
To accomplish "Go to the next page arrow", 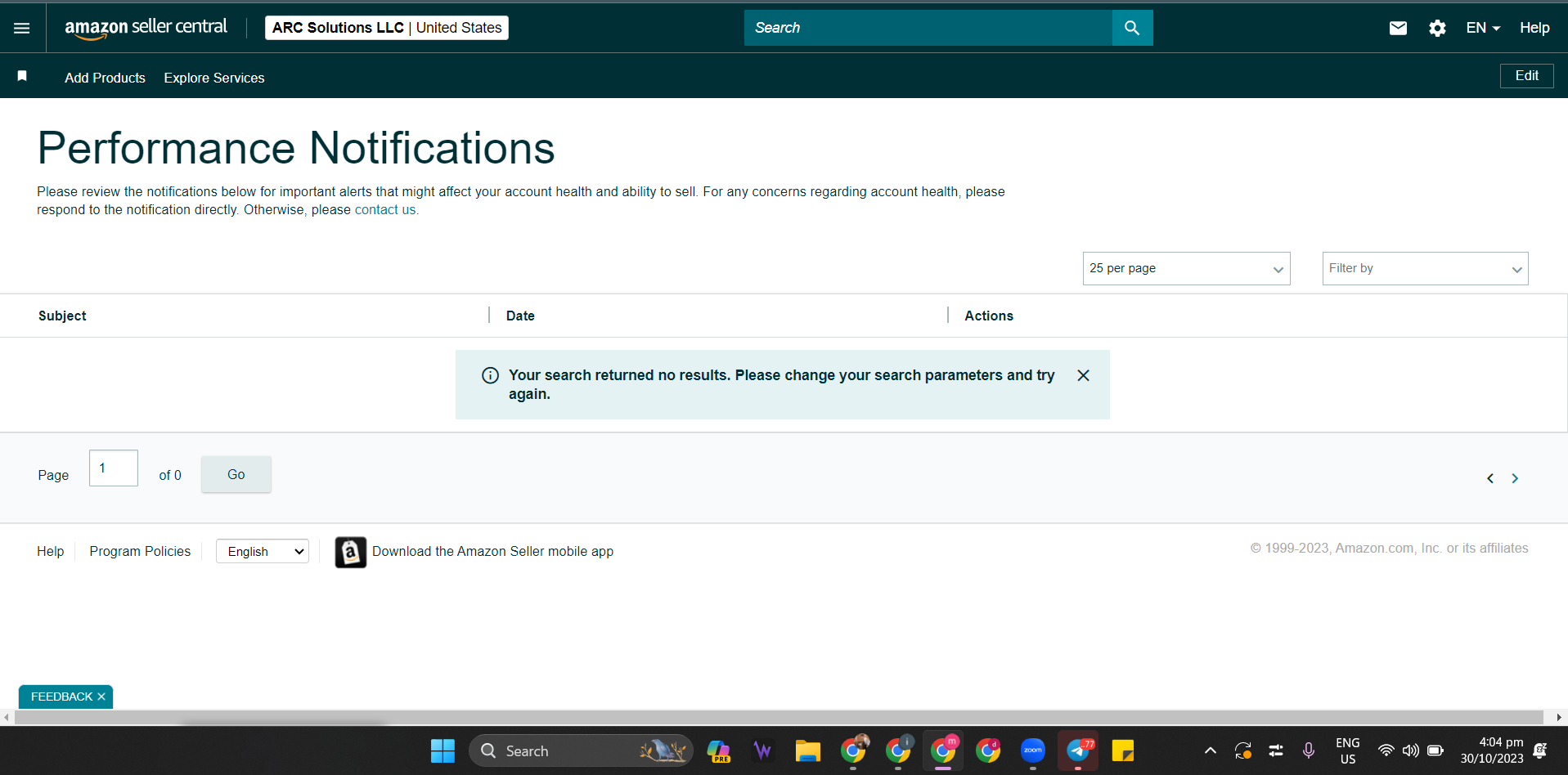I will point(1515,478).
